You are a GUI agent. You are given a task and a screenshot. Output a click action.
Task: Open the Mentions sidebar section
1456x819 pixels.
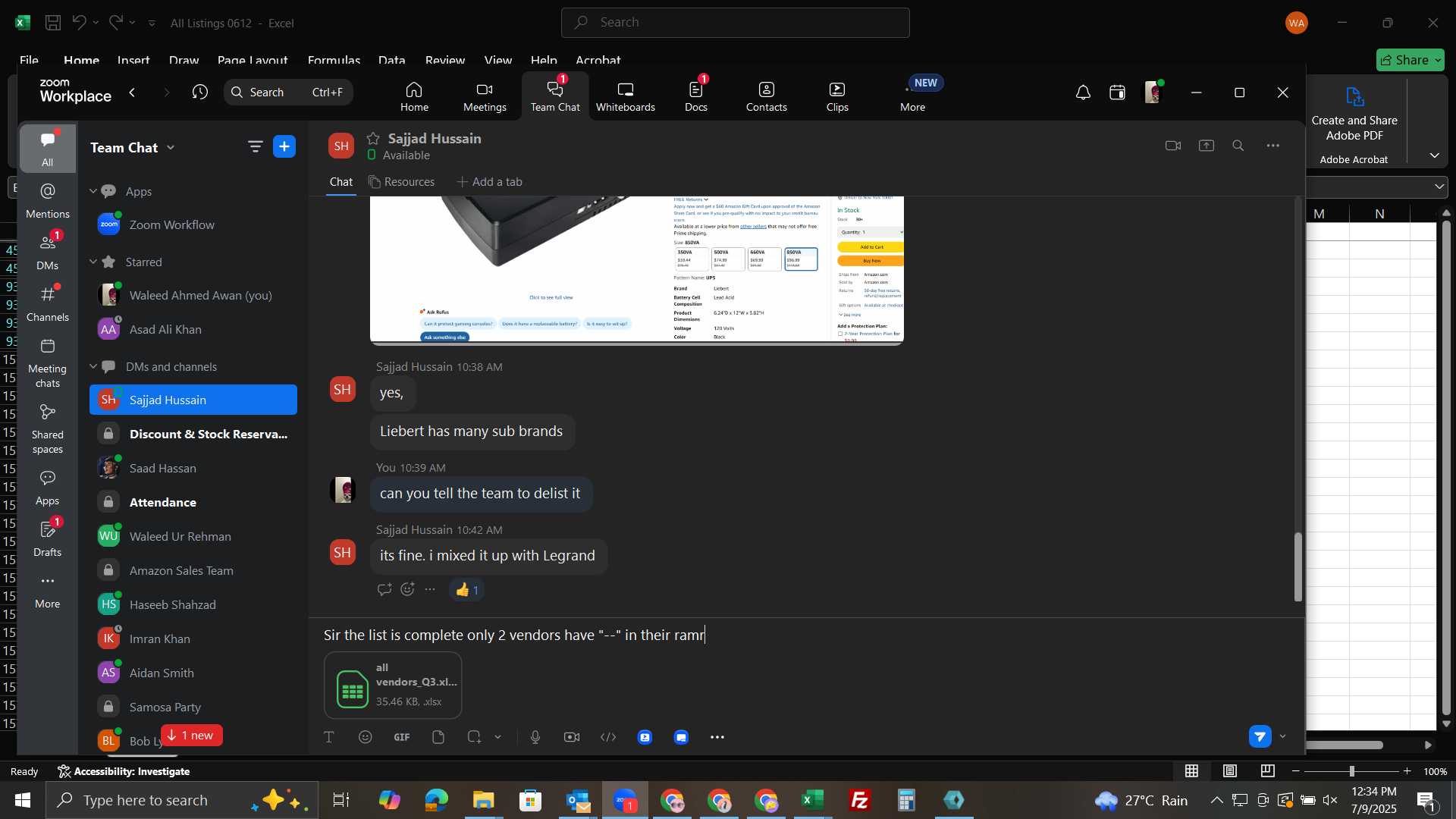point(47,201)
